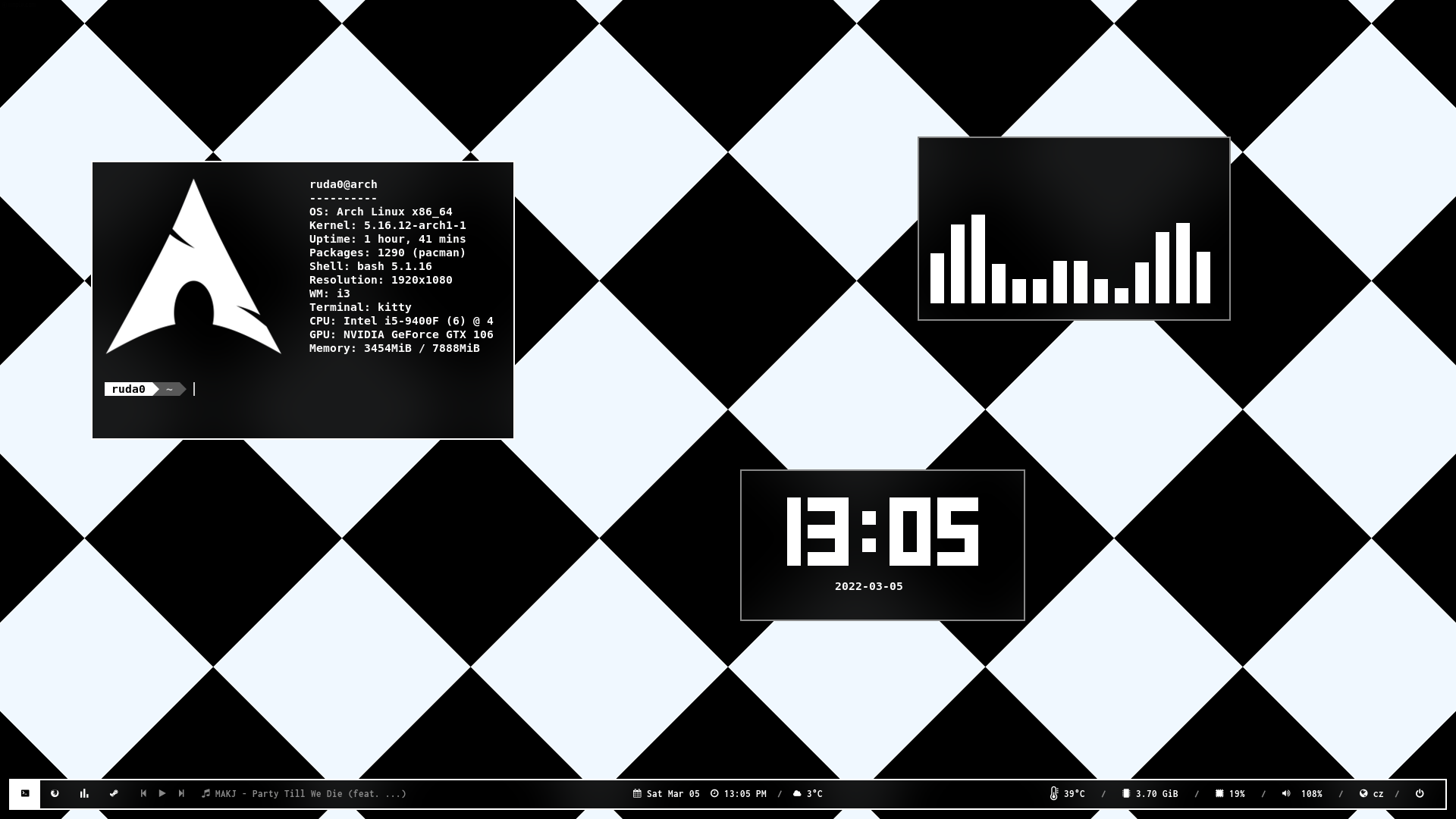Click the big 13:05 clock display
This screenshot has width=1456, height=819.
point(883,532)
